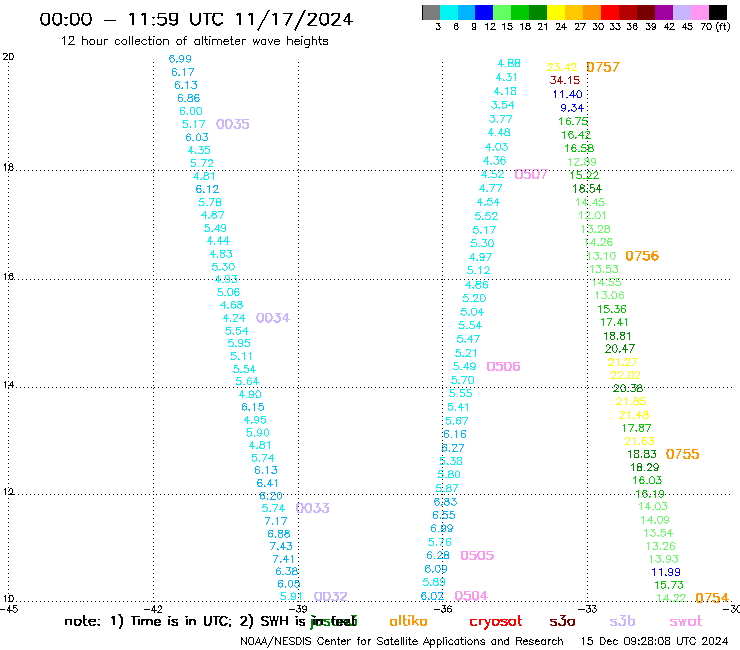Image resolution: width=740 pixels, height=650 pixels.
Task: Select the 16.75 green reading
Action: pos(573,121)
